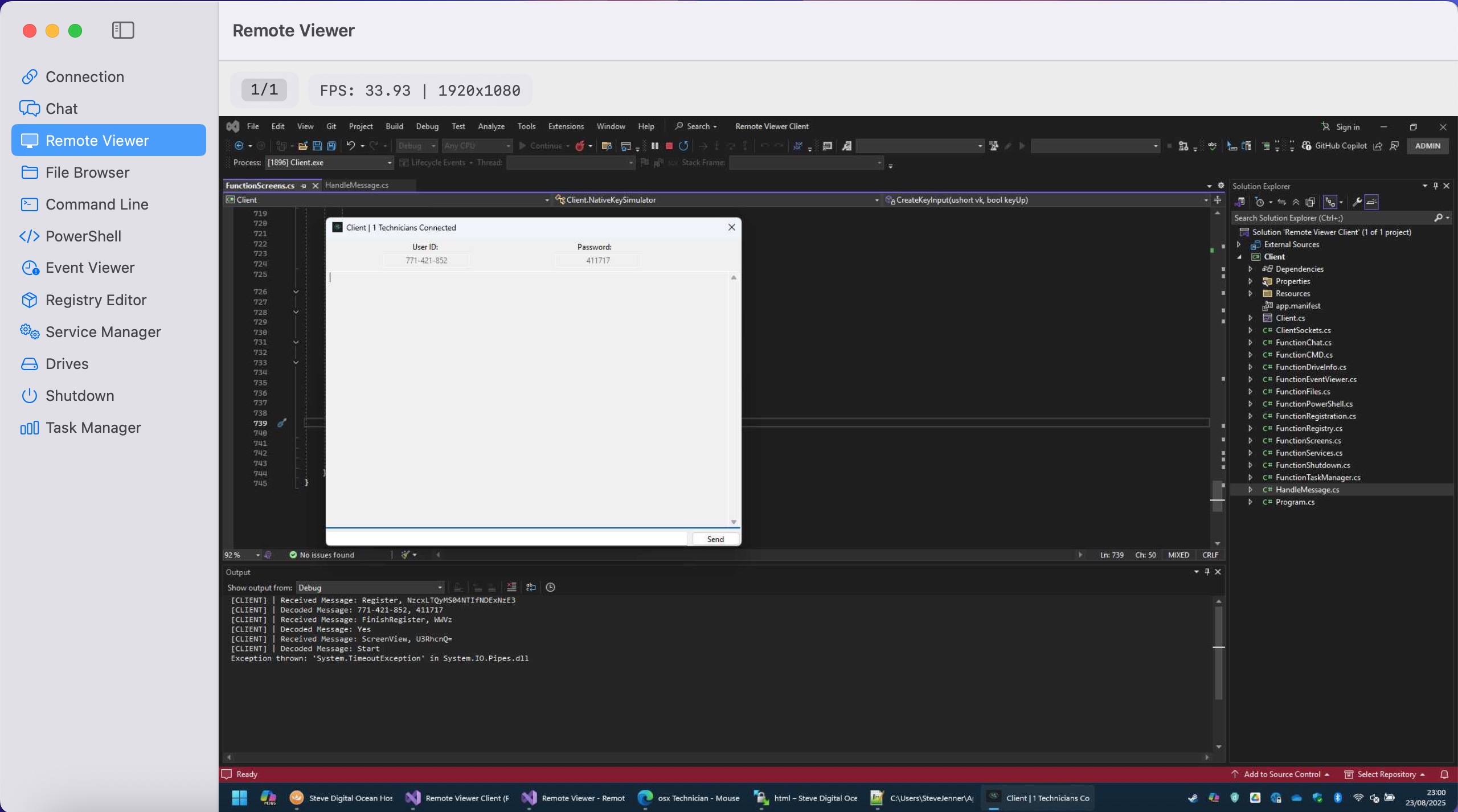Open Service Manager in sidebar
This screenshot has height=812, width=1458.
click(x=108, y=332)
